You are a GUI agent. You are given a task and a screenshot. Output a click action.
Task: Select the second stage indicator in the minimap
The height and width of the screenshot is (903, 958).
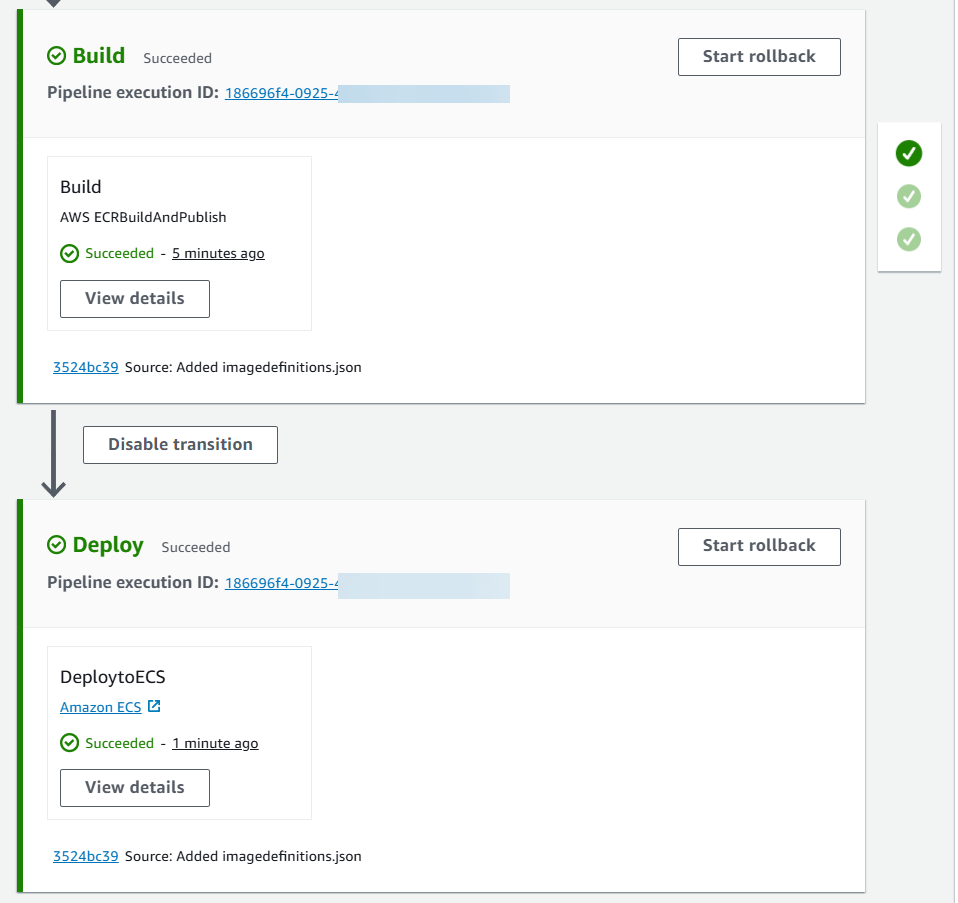(908, 197)
